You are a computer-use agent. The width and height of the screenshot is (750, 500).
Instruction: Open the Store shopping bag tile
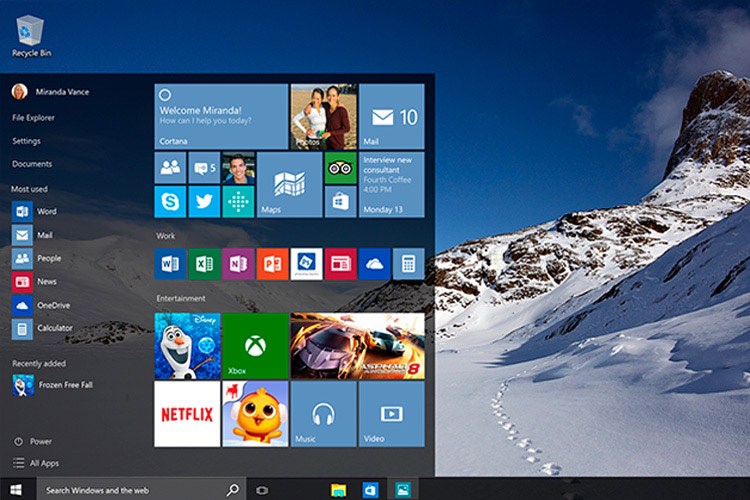pos(341,201)
